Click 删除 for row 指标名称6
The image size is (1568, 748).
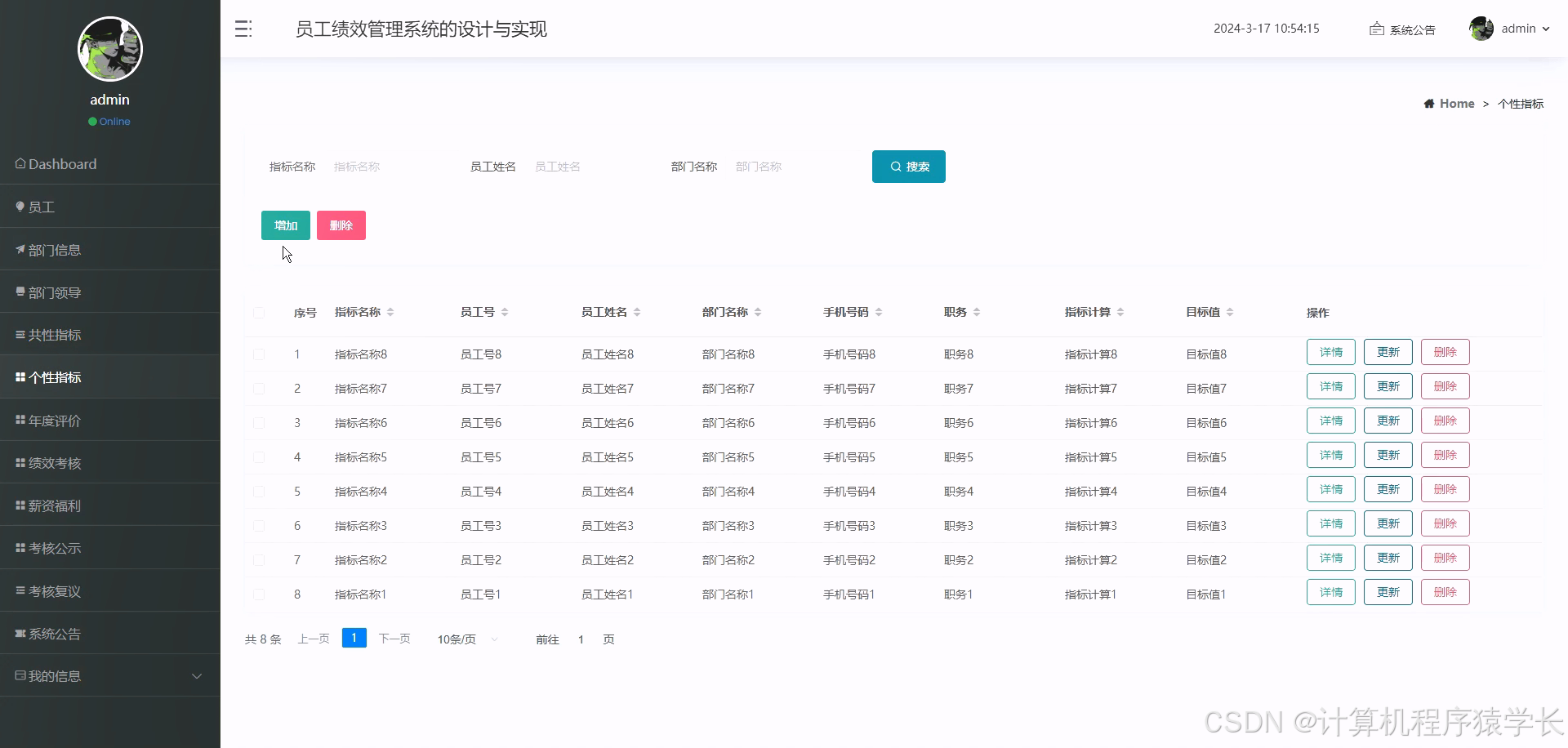tap(1445, 421)
